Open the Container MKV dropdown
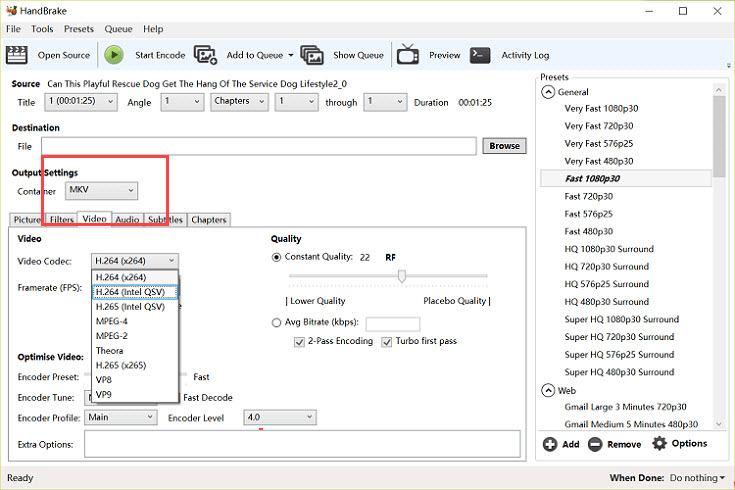This screenshot has width=735, height=490. pos(101,190)
